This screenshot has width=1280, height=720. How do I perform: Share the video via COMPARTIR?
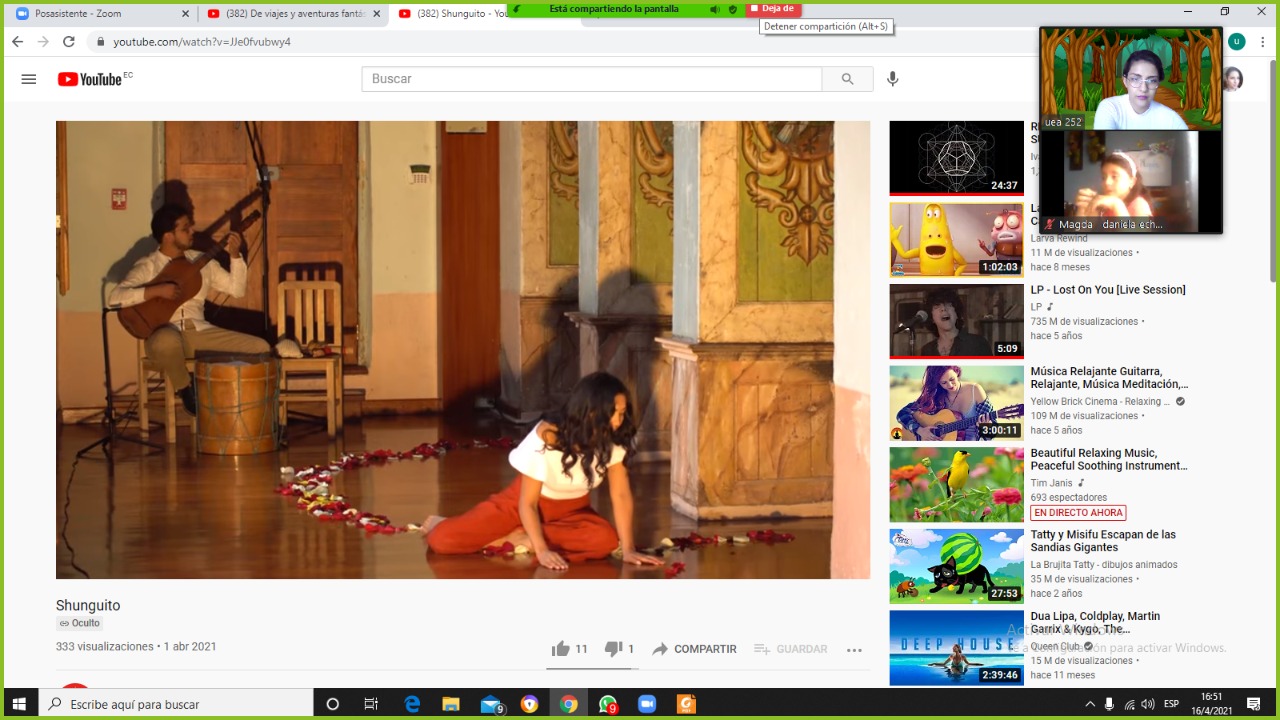point(694,649)
